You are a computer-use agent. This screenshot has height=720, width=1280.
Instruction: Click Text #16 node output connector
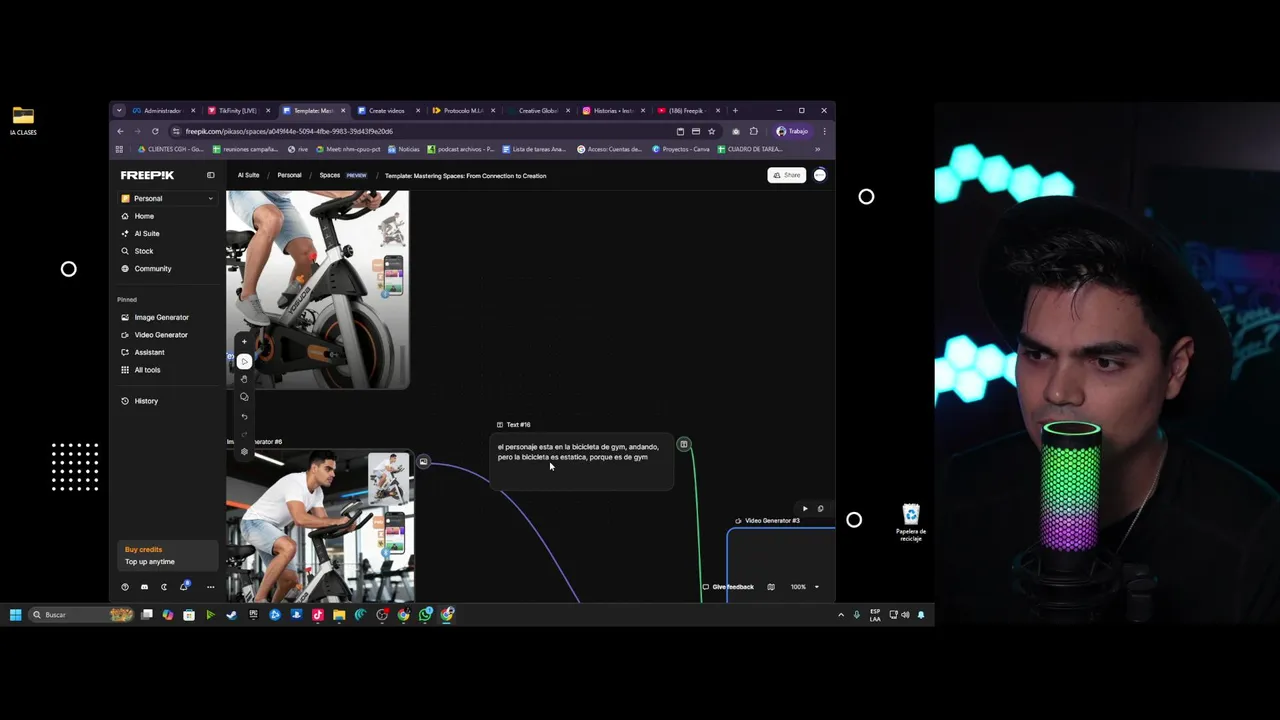pos(684,444)
